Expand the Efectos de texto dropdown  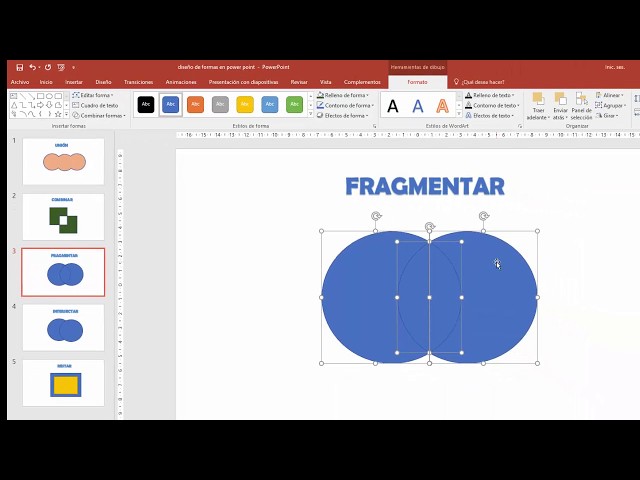coord(491,115)
